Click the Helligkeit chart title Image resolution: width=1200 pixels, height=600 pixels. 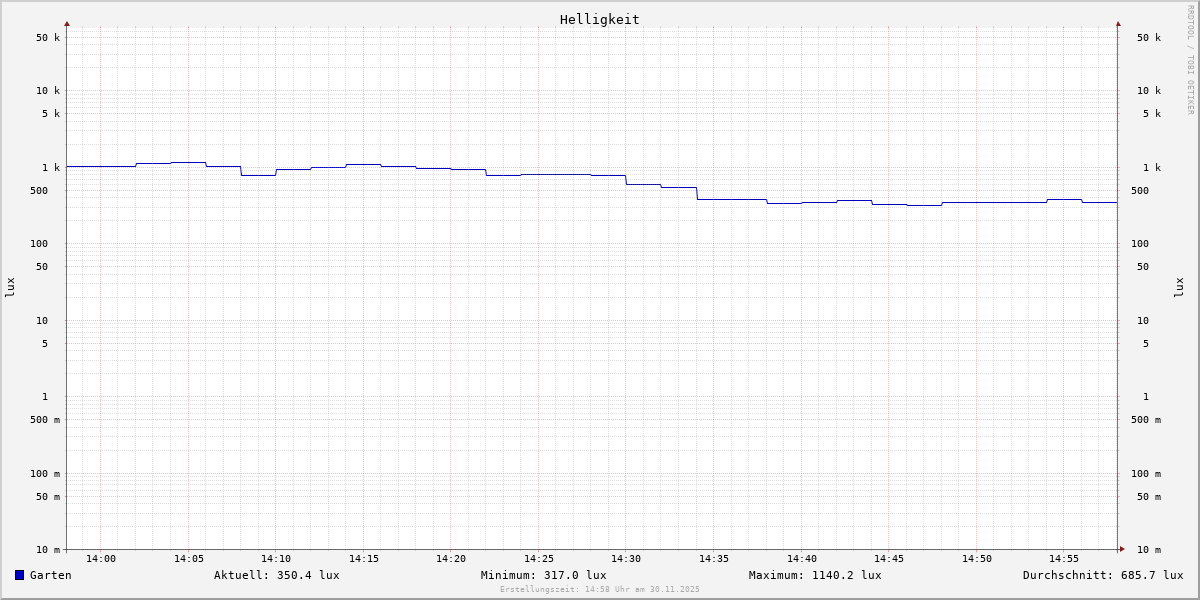(x=599, y=19)
